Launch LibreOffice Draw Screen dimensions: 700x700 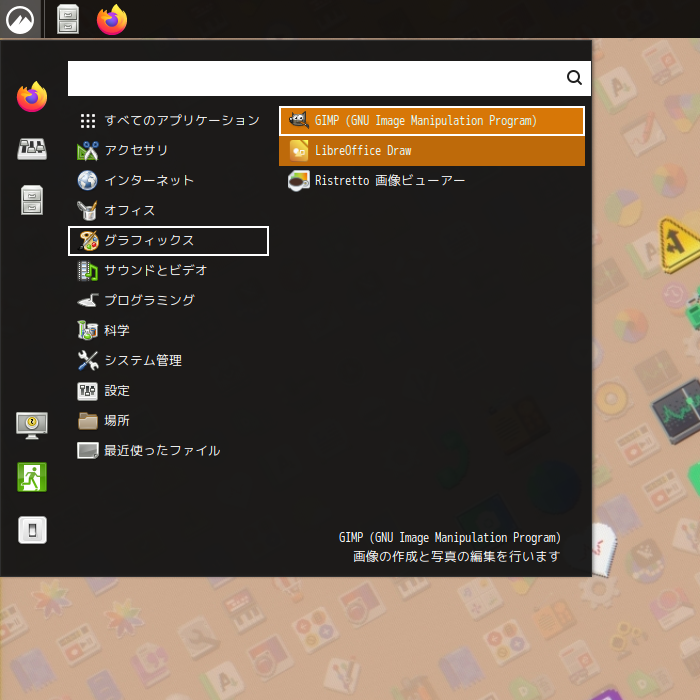pyautogui.click(x=432, y=151)
